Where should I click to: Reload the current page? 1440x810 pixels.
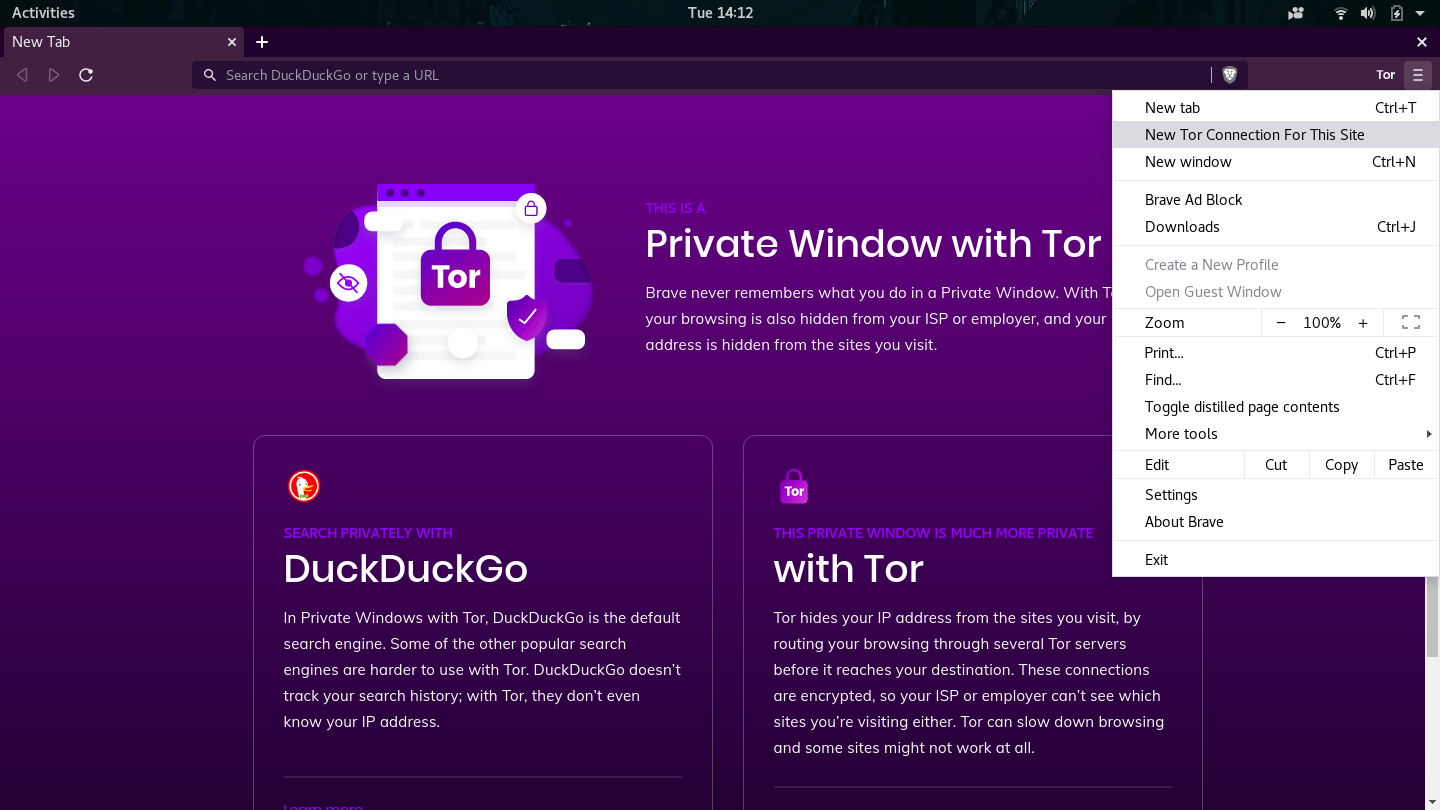pos(86,74)
